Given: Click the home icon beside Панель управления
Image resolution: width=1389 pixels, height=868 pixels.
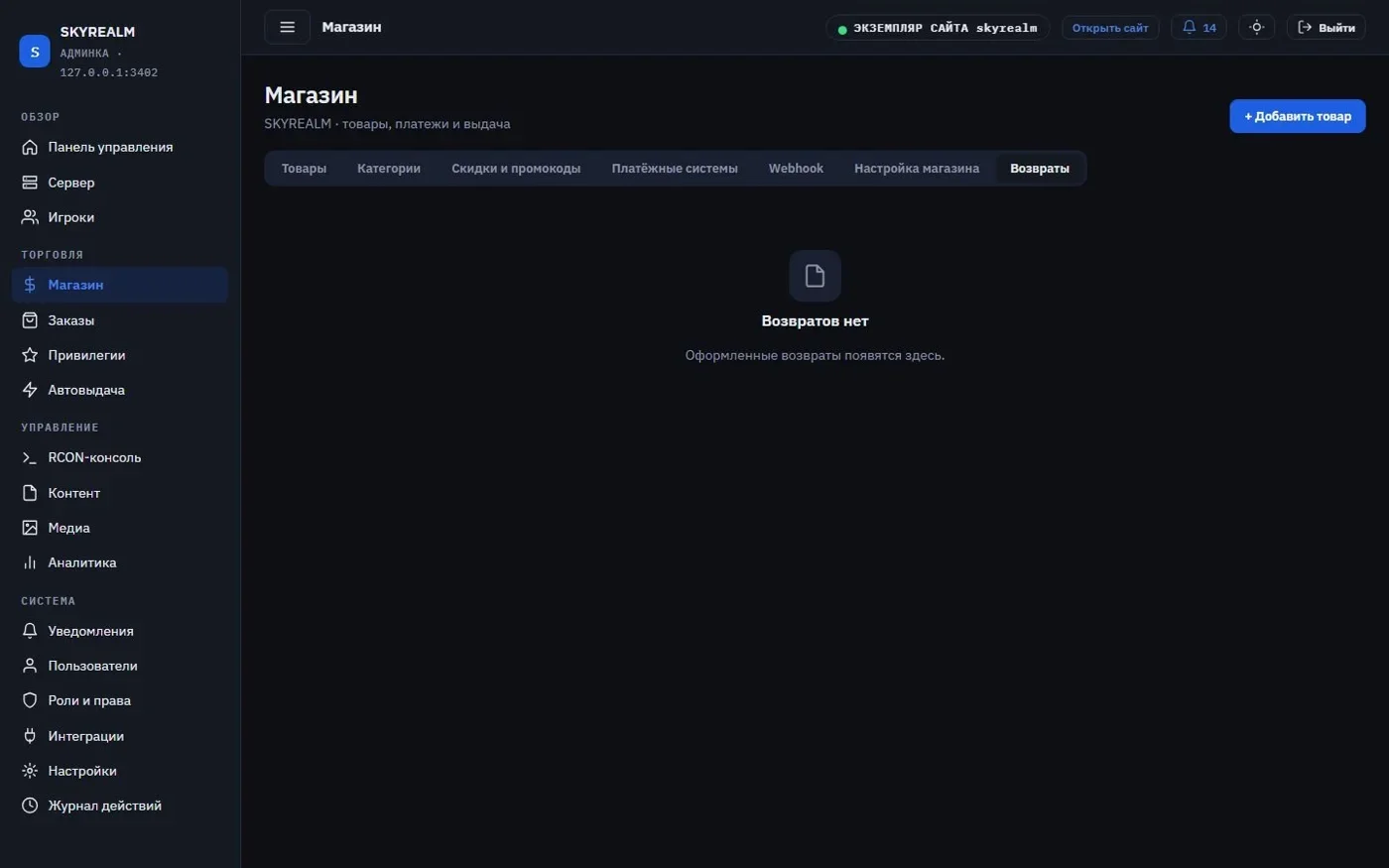Looking at the screenshot, I should [x=30, y=147].
